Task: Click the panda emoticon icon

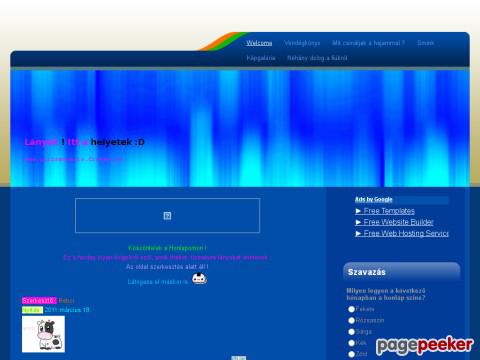Action: (x=199, y=279)
